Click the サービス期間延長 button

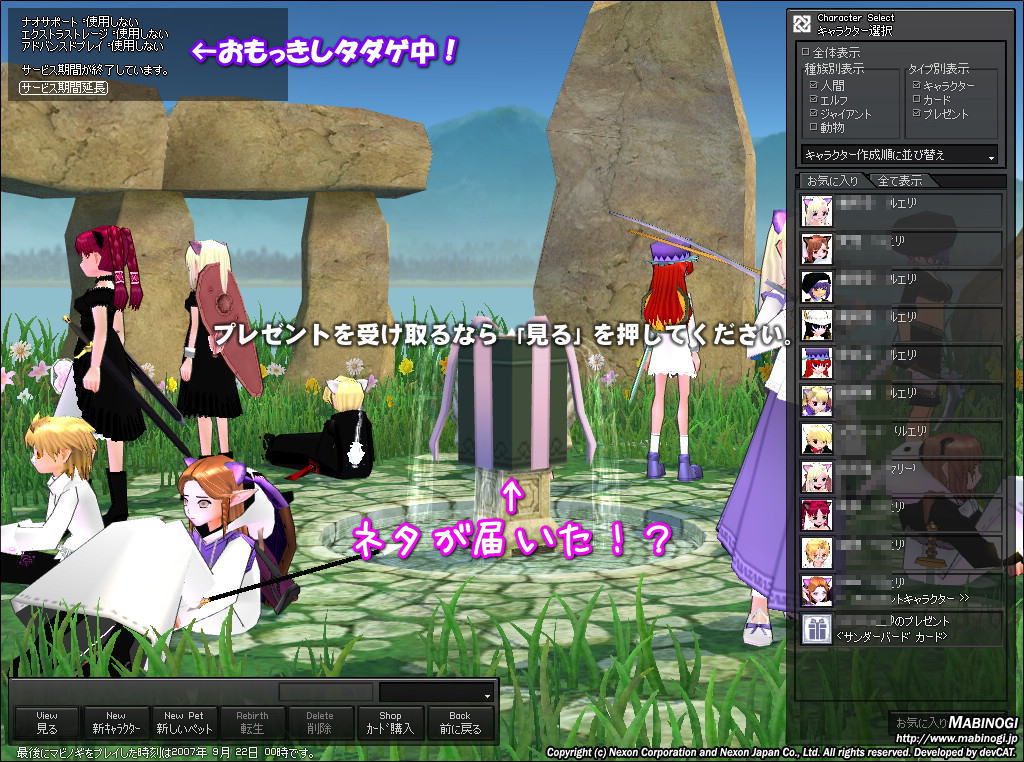pyautogui.click(x=63, y=87)
